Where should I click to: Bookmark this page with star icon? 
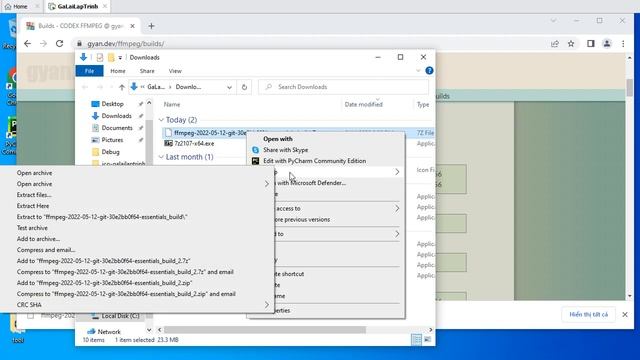[571, 44]
